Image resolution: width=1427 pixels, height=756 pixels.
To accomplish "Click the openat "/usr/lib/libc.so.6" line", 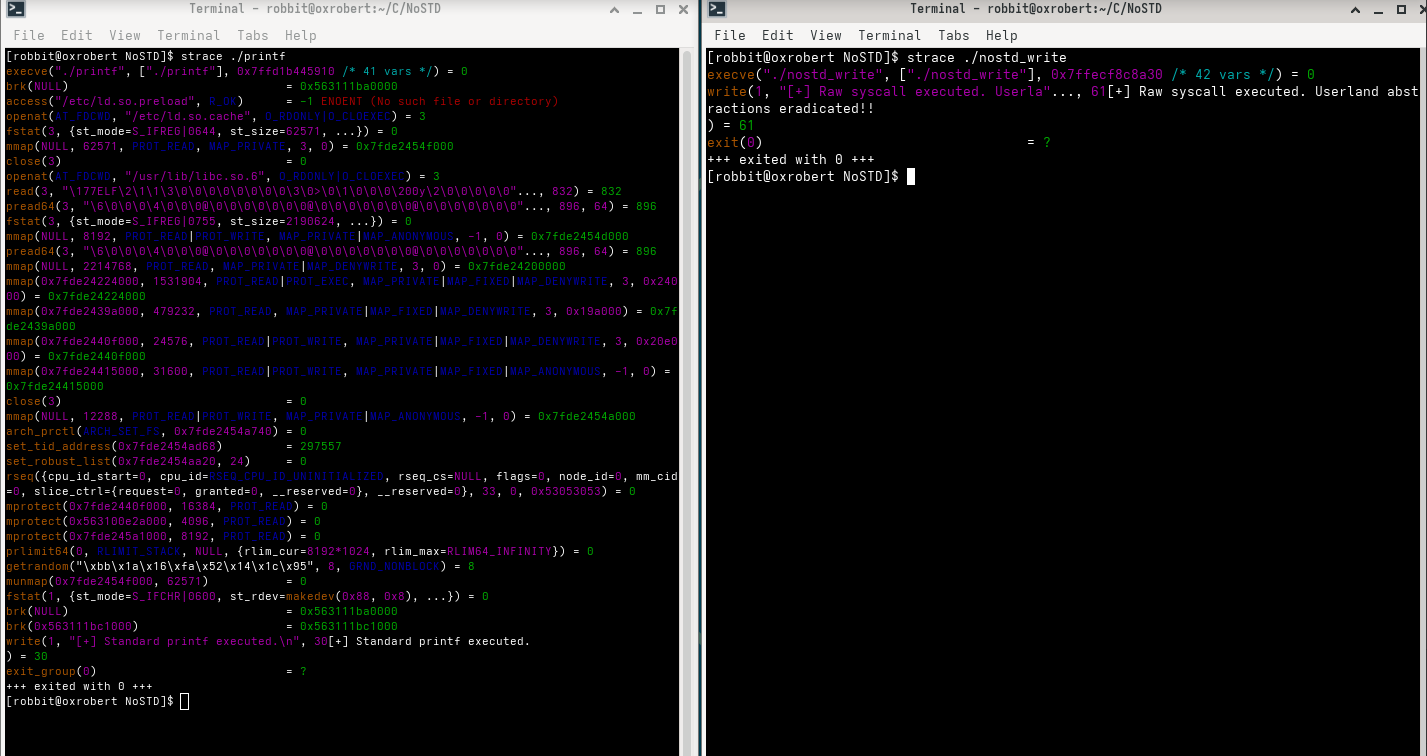I will 223,176.
